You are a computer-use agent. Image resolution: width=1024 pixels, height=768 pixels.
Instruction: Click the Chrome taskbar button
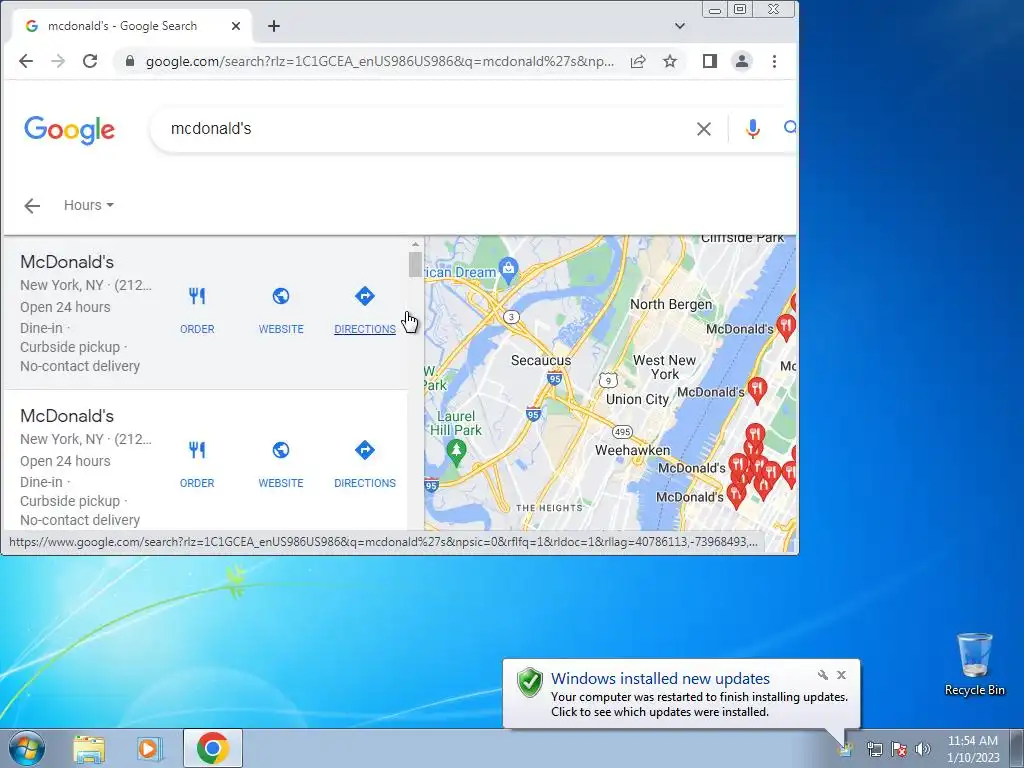point(213,748)
